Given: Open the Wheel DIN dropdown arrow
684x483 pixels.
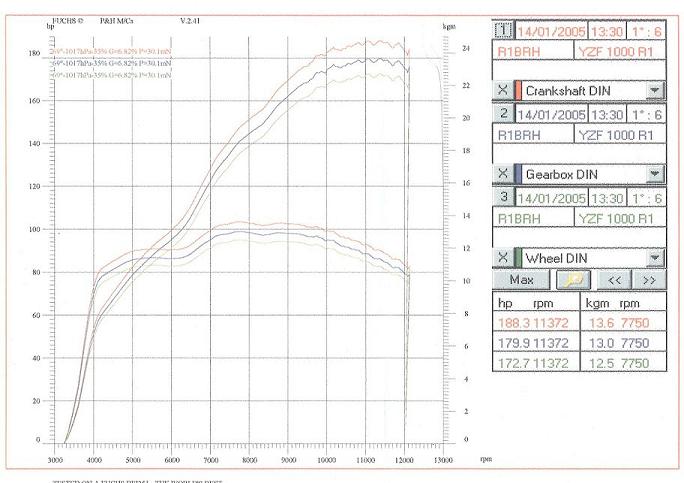Looking at the screenshot, I should click(654, 257).
